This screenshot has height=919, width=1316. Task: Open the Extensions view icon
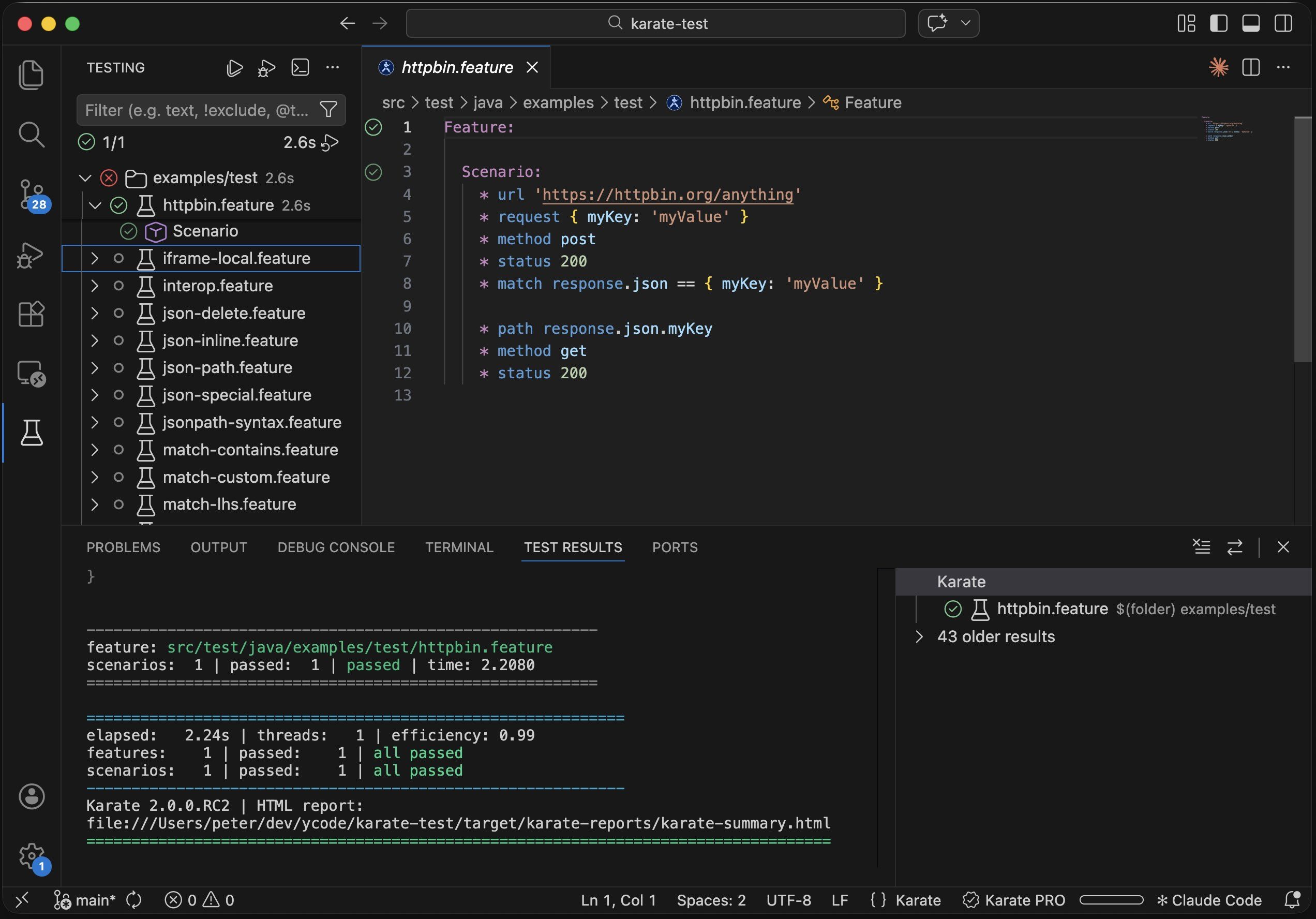(x=31, y=314)
